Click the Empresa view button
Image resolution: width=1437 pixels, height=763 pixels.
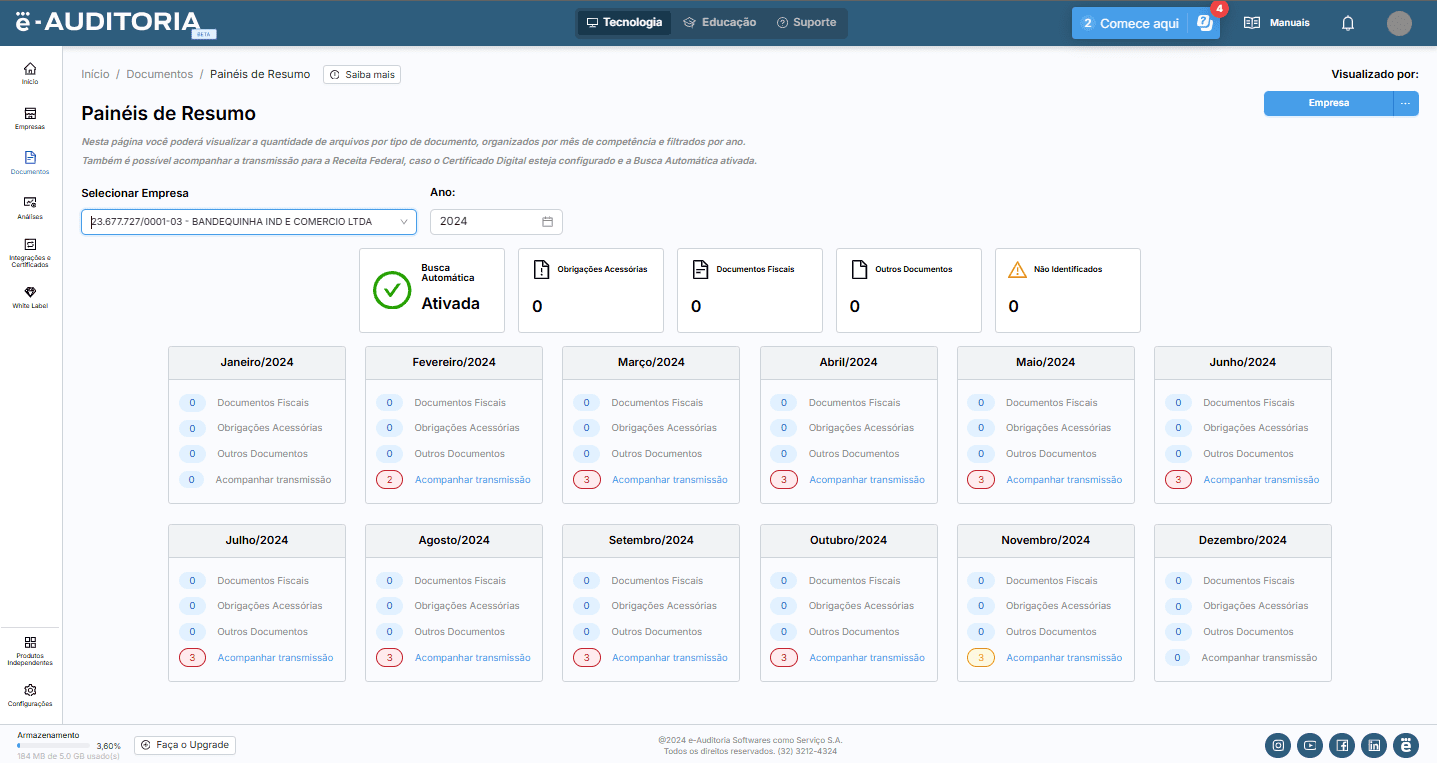pyautogui.click(x=1328, y=103)
